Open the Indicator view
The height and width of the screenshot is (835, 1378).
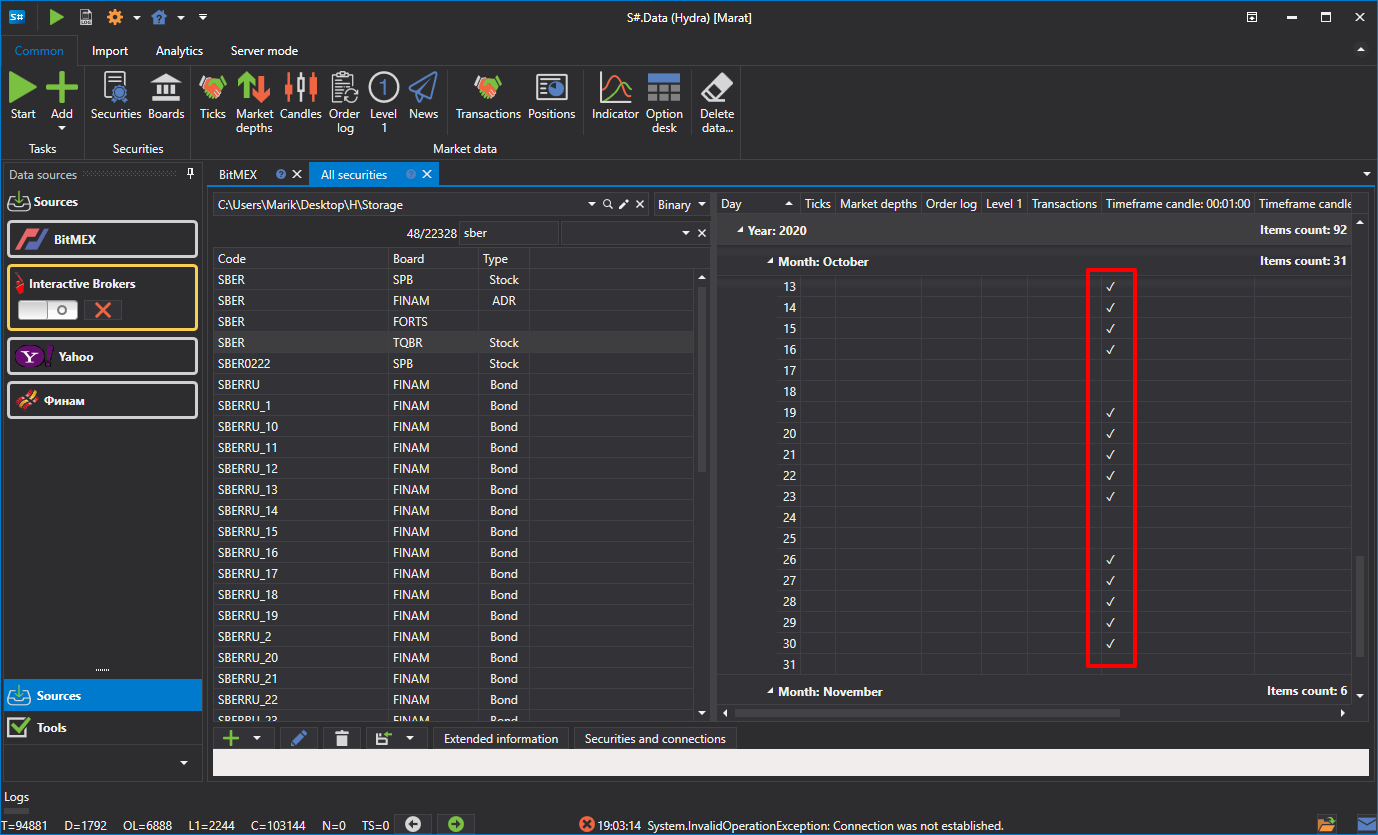(x=615, y=97)
